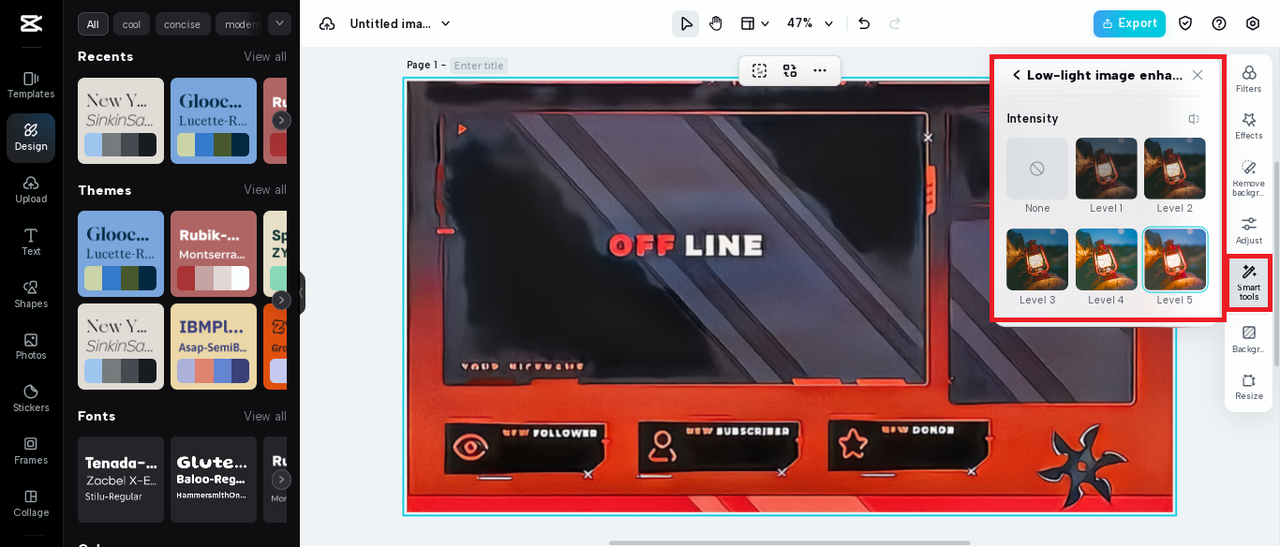Viewport: 1280px width, 547px height.
Task: Show more Recents with the arrow
Action: pyautogui.click(x=282, y=120)
